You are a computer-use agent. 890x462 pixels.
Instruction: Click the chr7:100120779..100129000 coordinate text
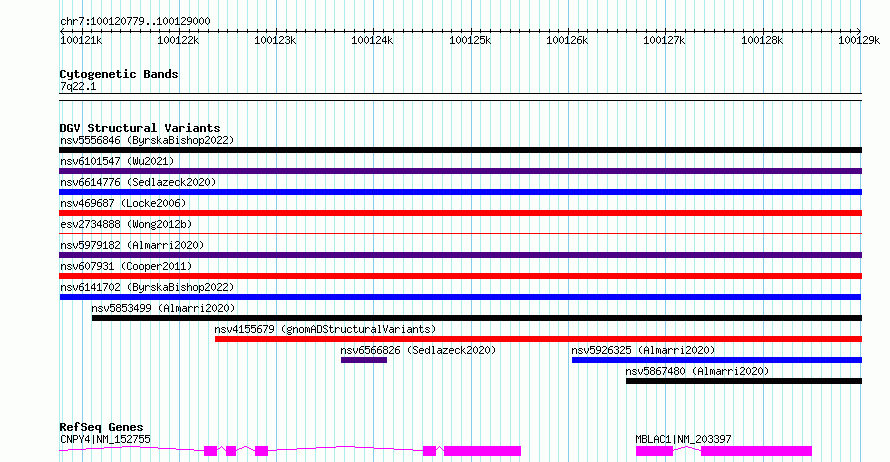click(x=135, y=22)
